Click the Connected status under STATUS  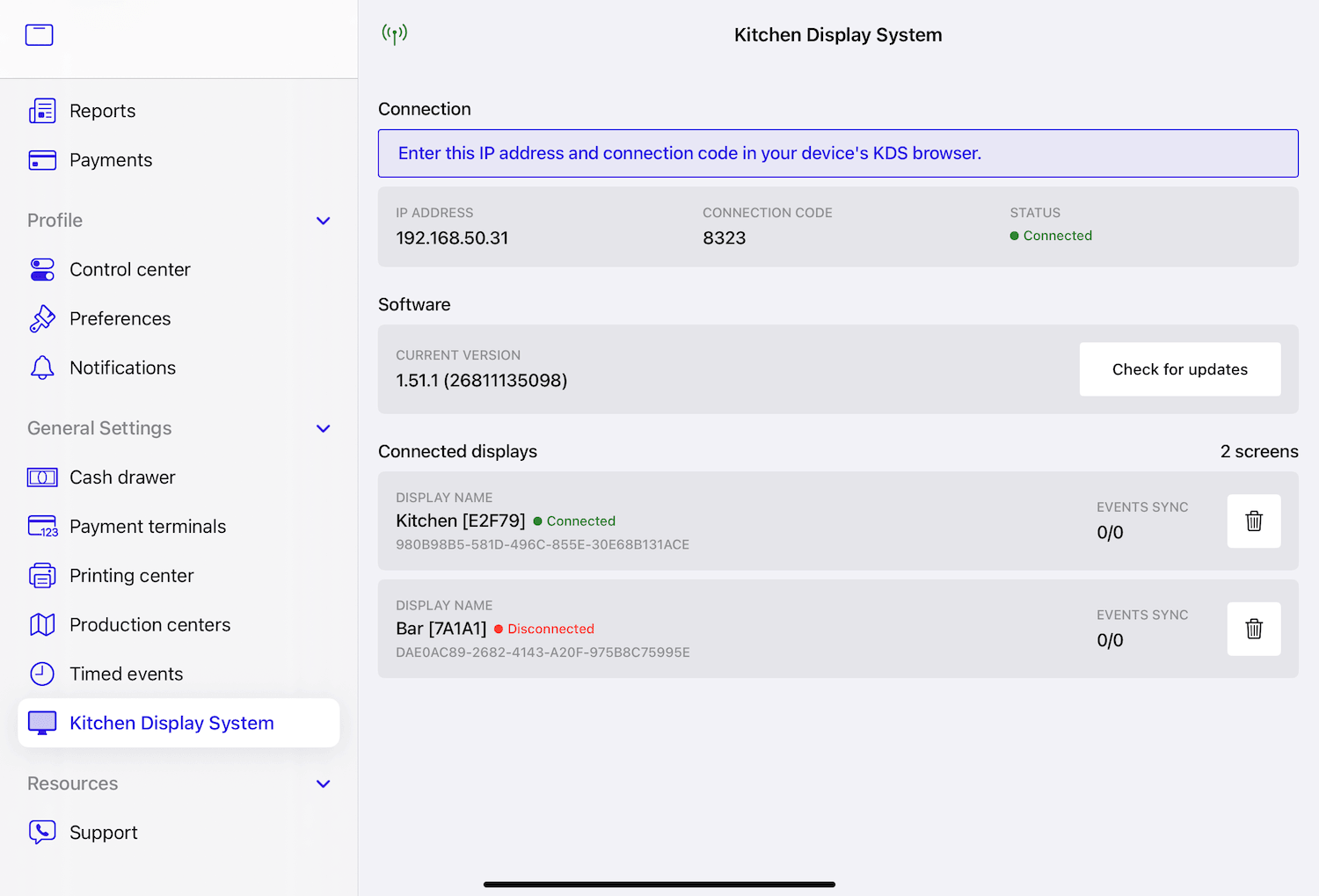click(1051, 236)
